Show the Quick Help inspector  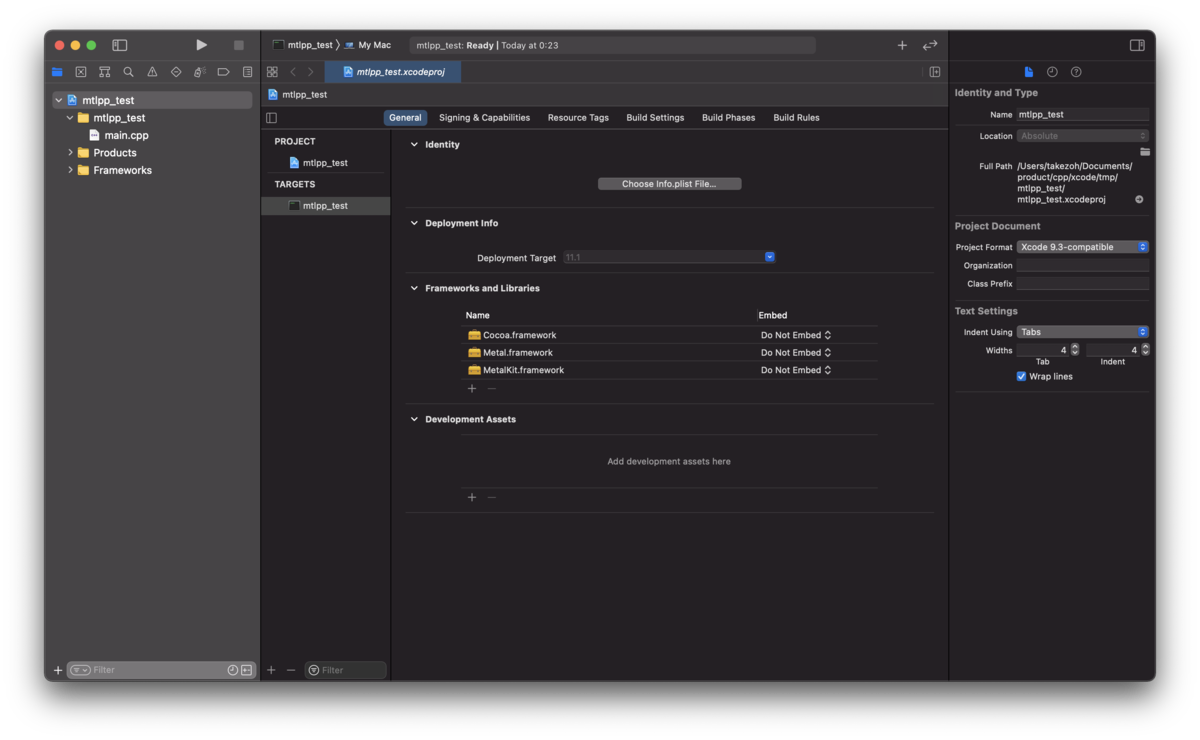[1076, 72]
